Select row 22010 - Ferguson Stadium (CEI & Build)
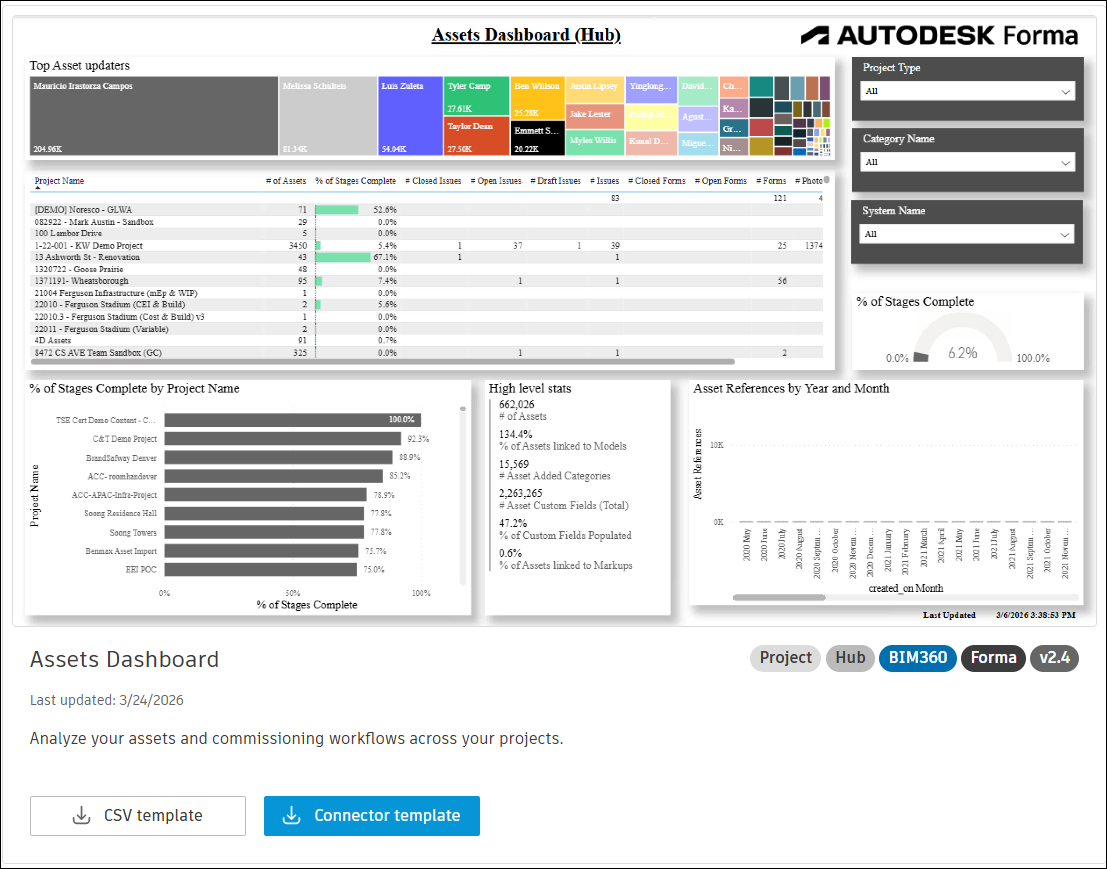The width and height of the screenshot is (1107, 869). pyautogui.click(x=427, y=305)
